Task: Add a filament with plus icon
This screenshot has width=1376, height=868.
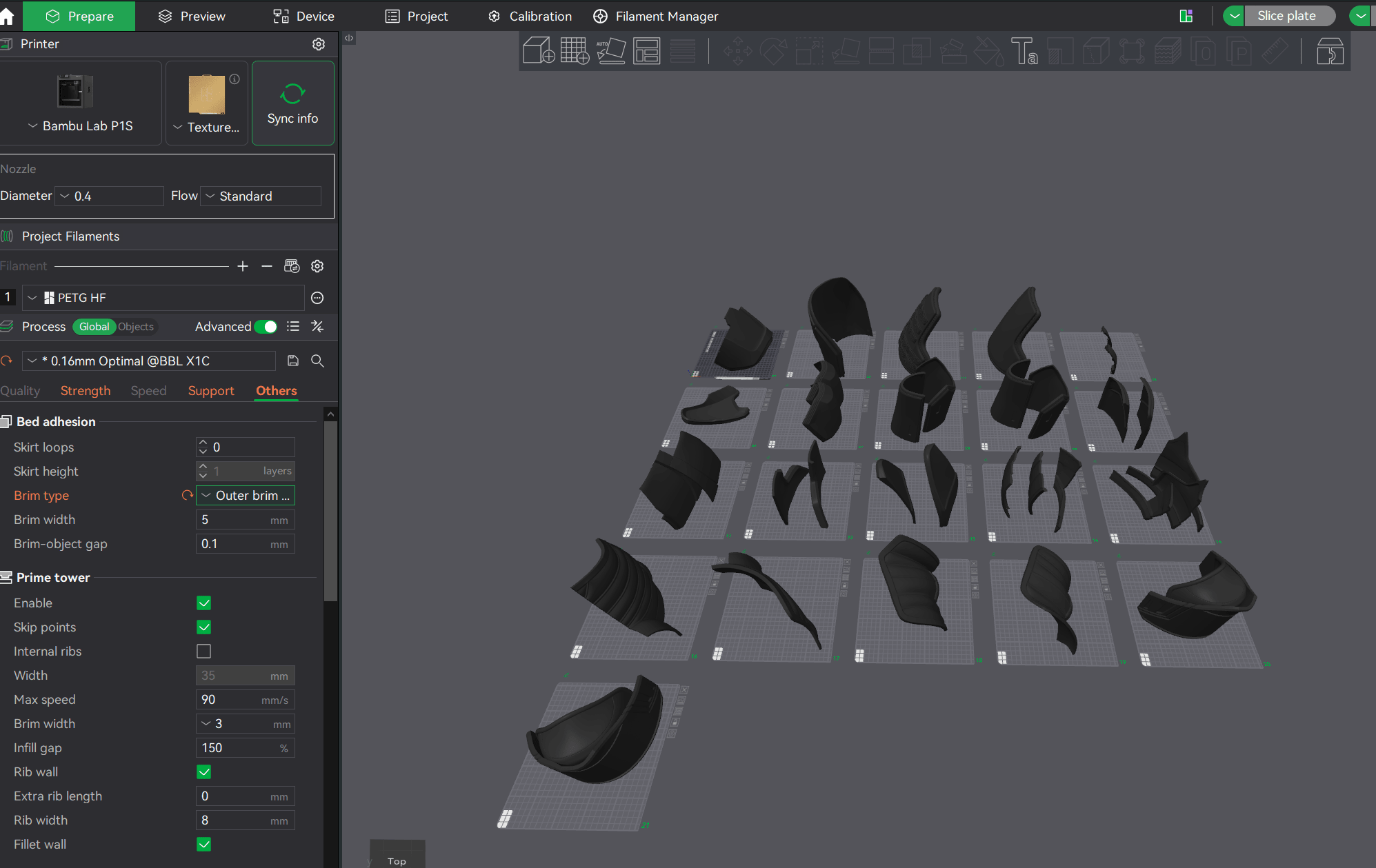Action: click(x=243, y=266)
